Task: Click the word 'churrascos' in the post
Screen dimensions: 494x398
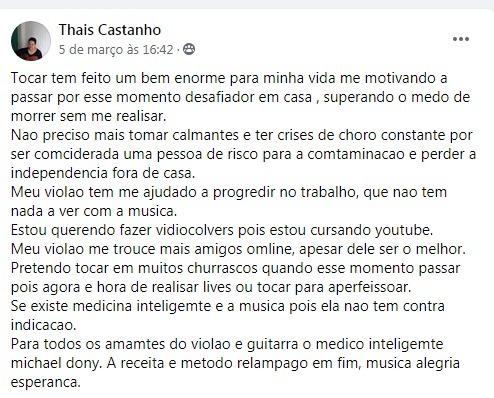Action: (222, 268)
